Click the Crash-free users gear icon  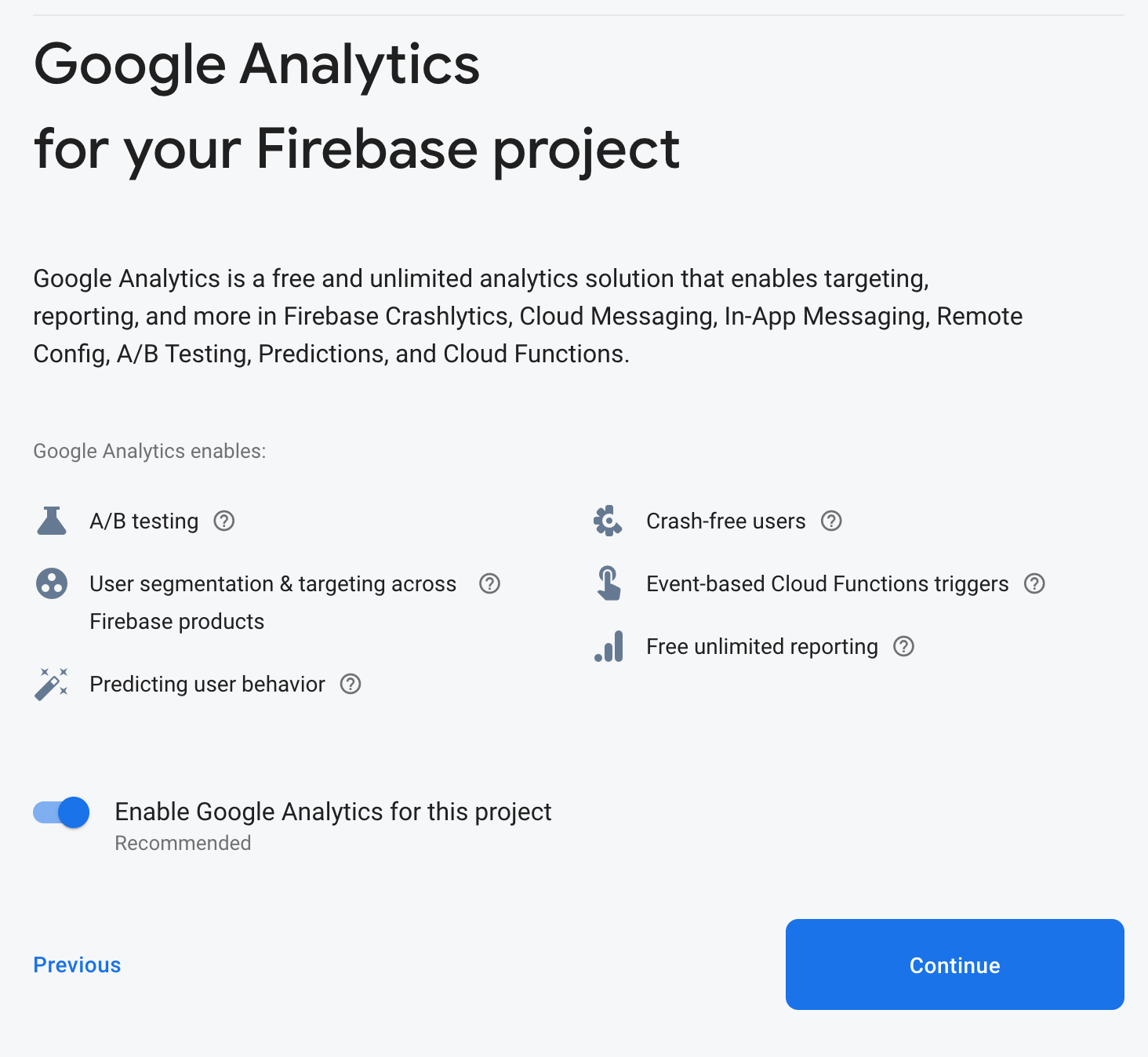(609, 521)
